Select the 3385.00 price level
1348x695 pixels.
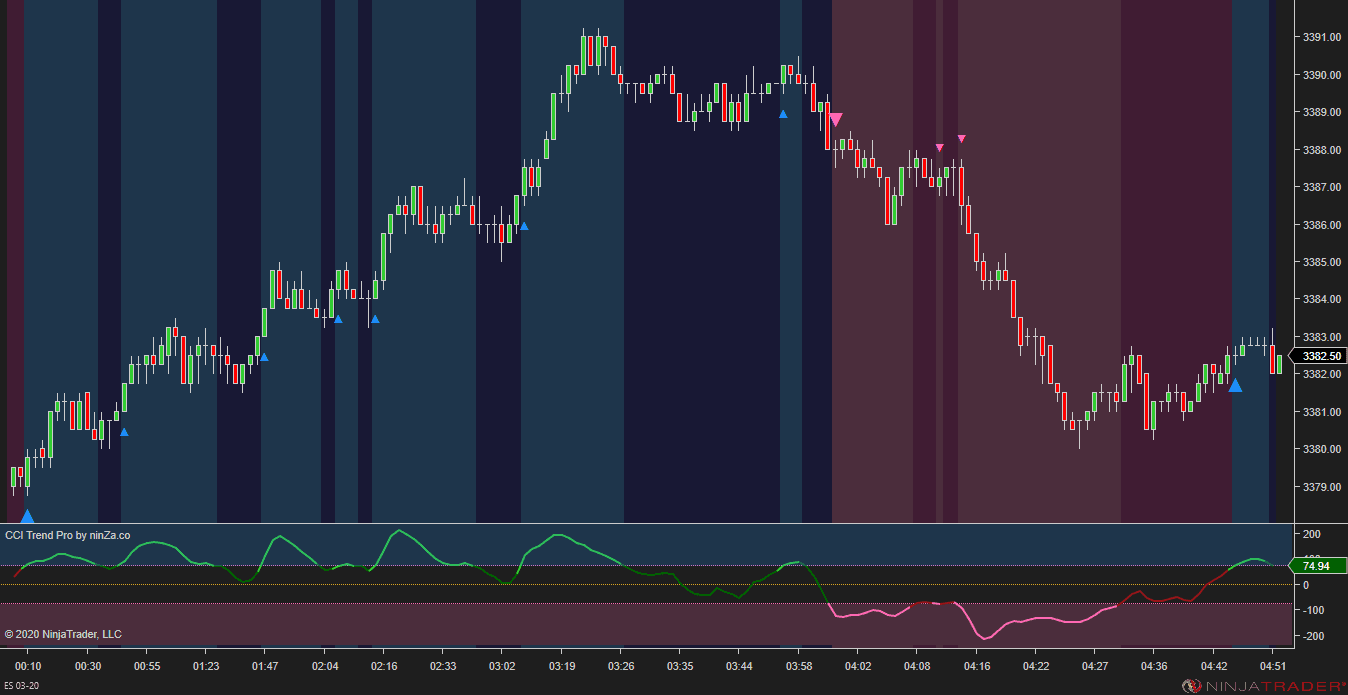pyautogui.click(x=1322, y=262)
